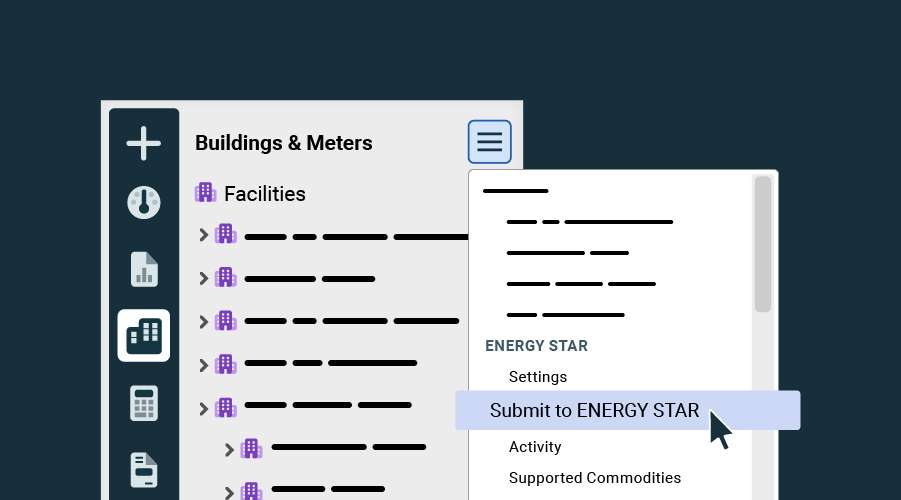
Task: Click the bill document icon in sidebar
Action: [x=144, y=469]
